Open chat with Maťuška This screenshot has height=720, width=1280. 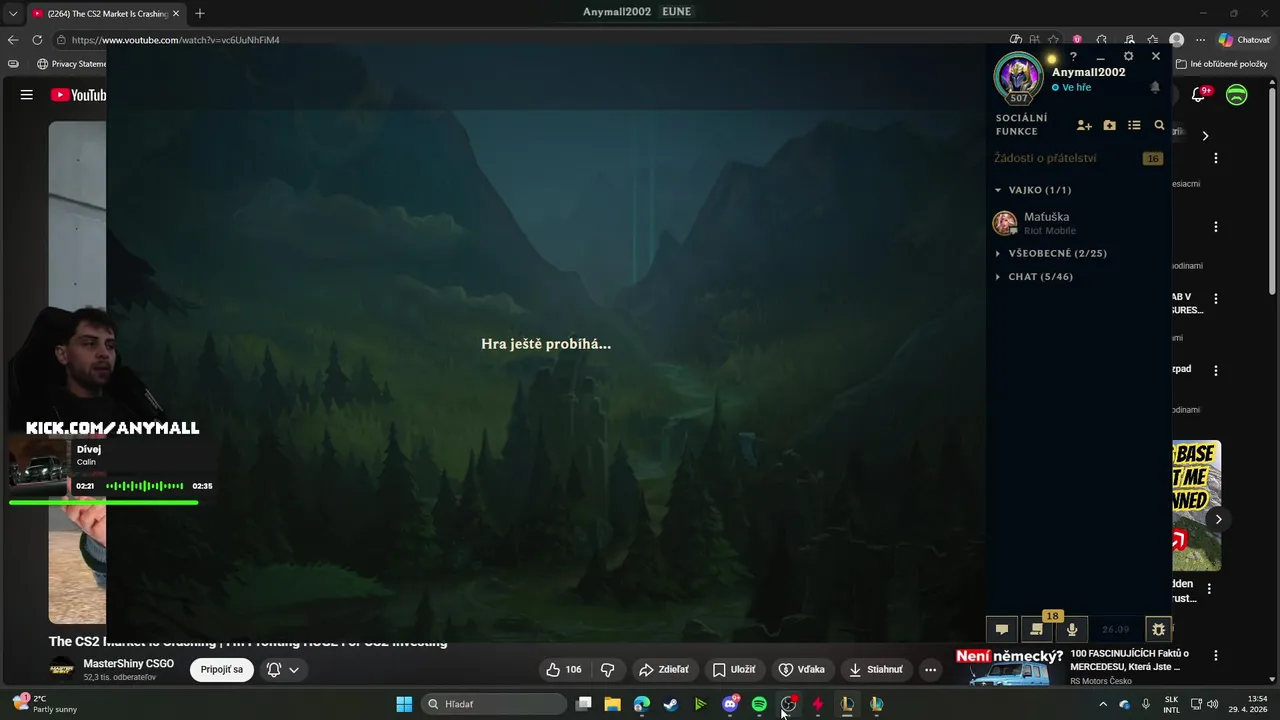click(x=1078, y=223)
